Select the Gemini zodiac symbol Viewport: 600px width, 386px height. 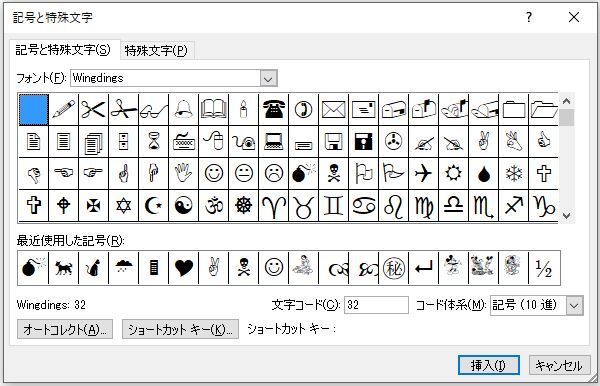tap(334, 205)
